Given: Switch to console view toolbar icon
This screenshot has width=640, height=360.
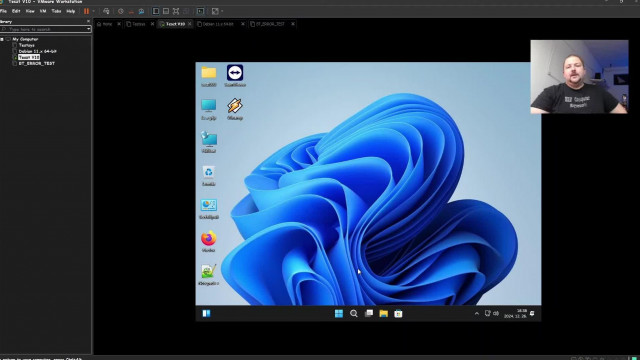Looking at the screenshot, I should (x=200, y=11).
